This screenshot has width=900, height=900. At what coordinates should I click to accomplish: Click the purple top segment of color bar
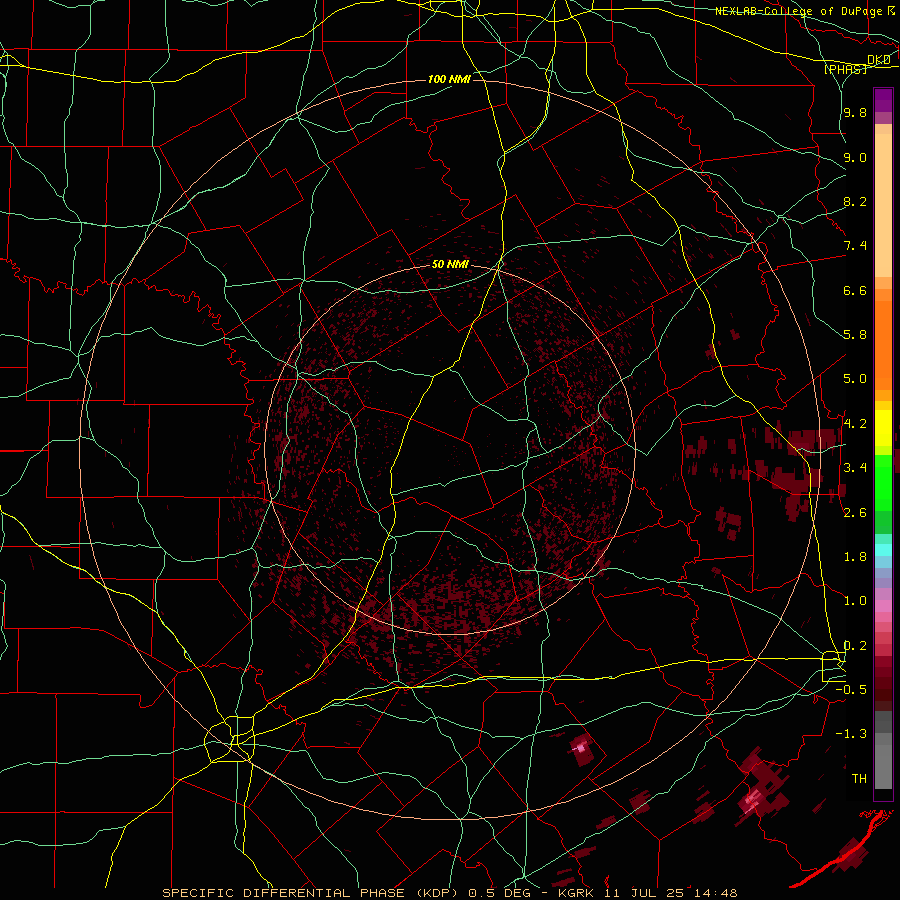[883, 100]
